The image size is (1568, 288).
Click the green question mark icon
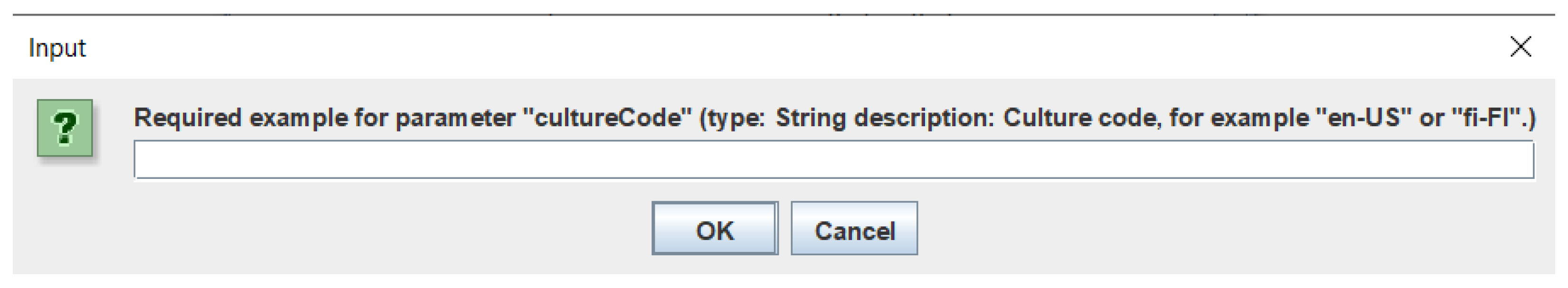(65, 128)
